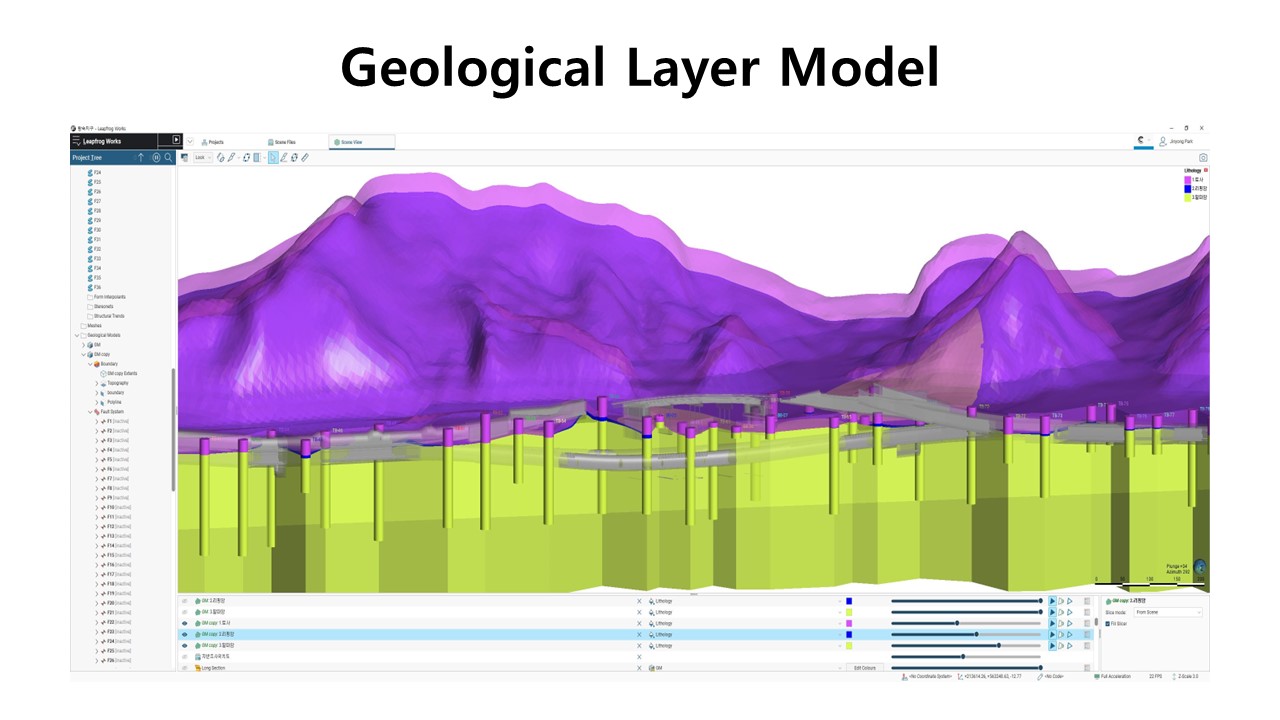Take a scene screenshot with camera icon
The height and width of the screenshot is (720, 1280).
1203,157
